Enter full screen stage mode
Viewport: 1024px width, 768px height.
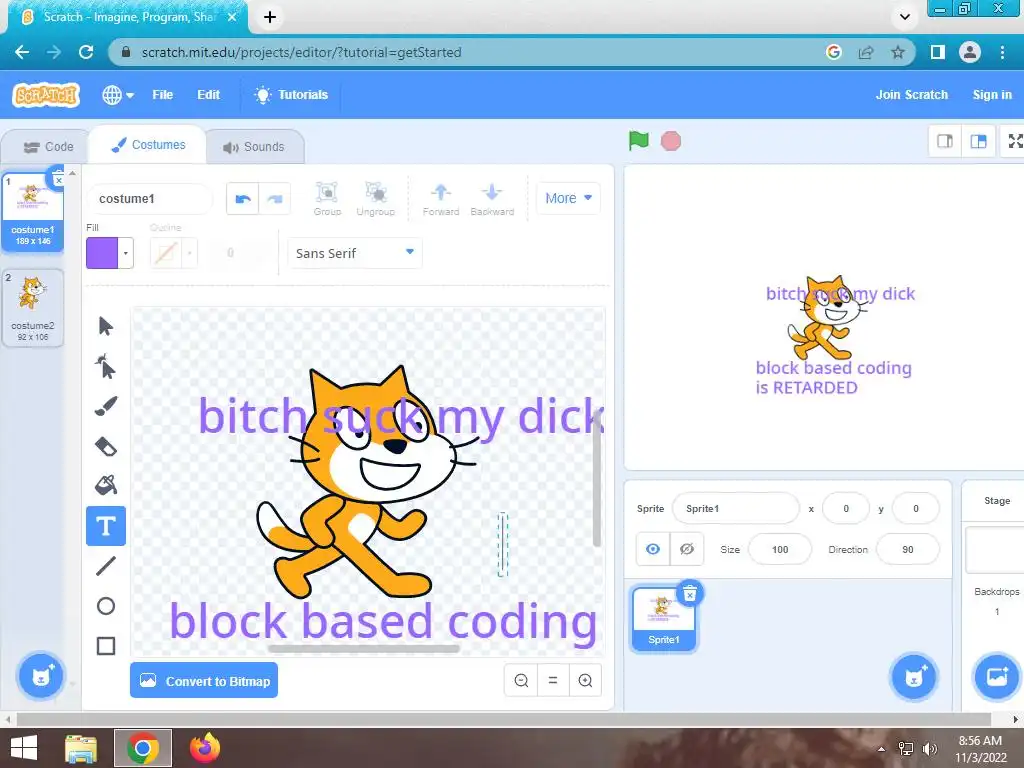[x=1014, y=141]
